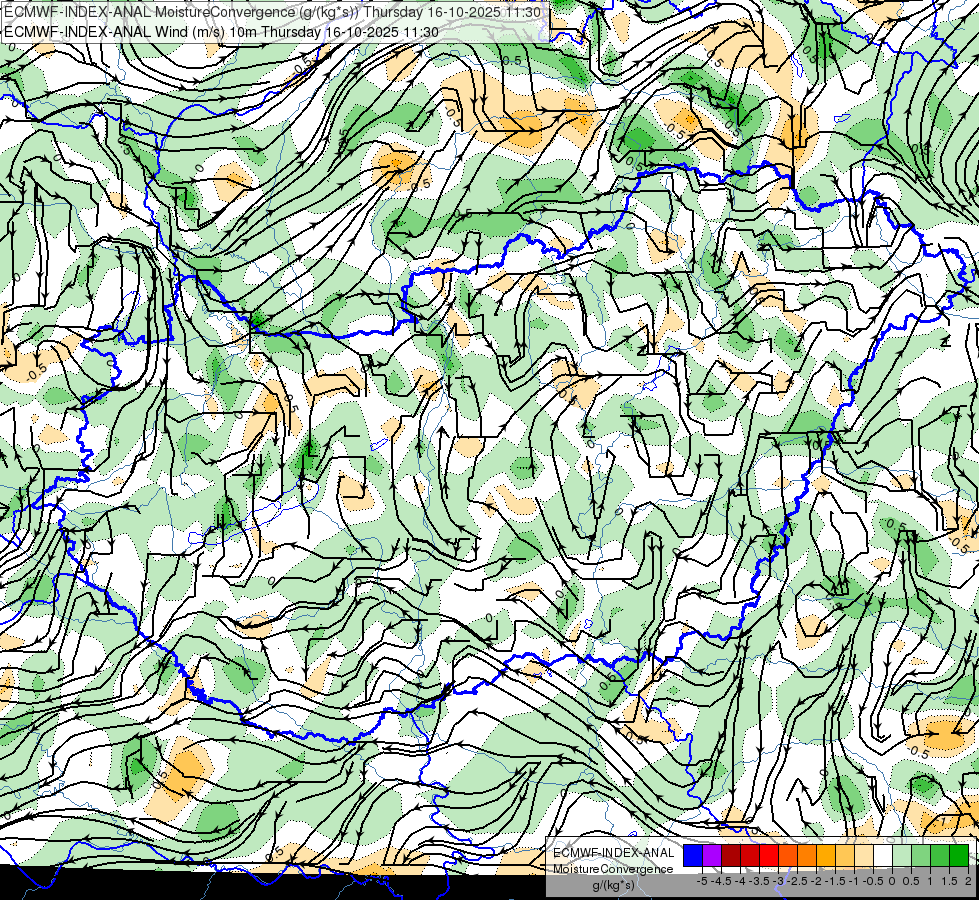Click the blue legend swatch below -5
Screen dimensions: 979x900
coord(693,855)
